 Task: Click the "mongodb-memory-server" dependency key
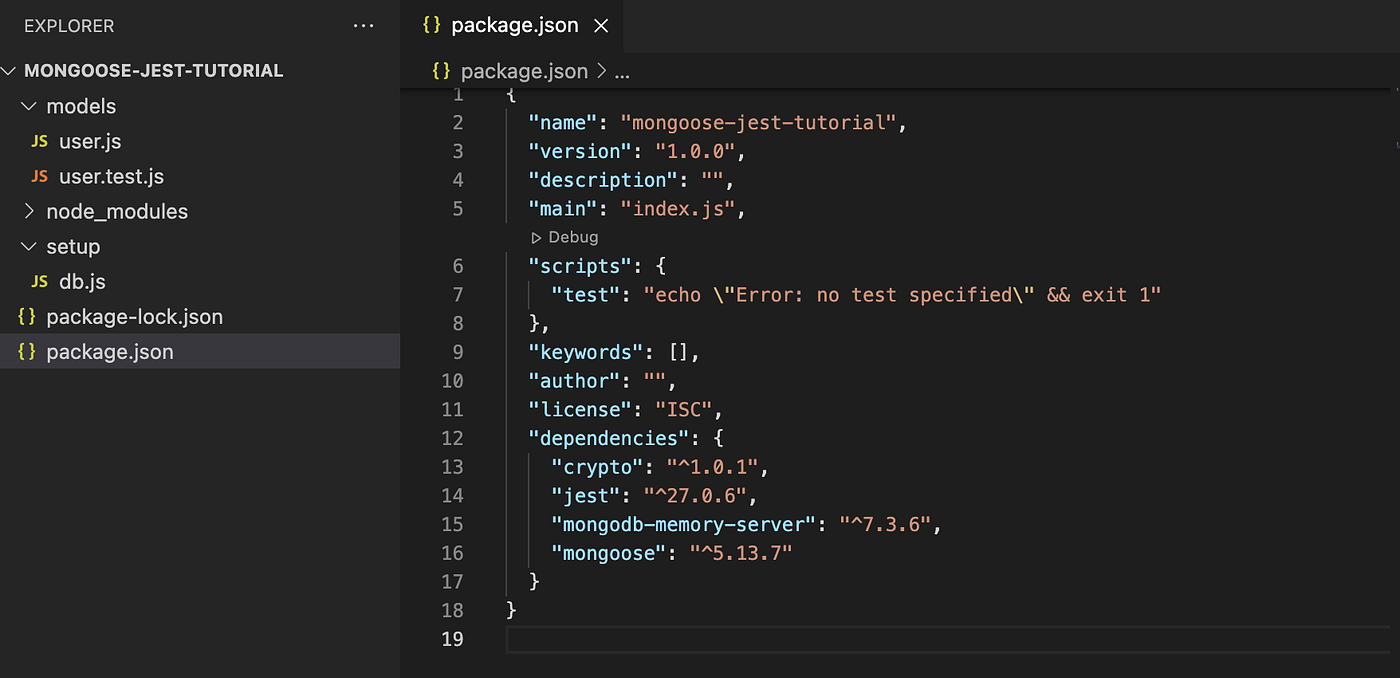[684, 525]
